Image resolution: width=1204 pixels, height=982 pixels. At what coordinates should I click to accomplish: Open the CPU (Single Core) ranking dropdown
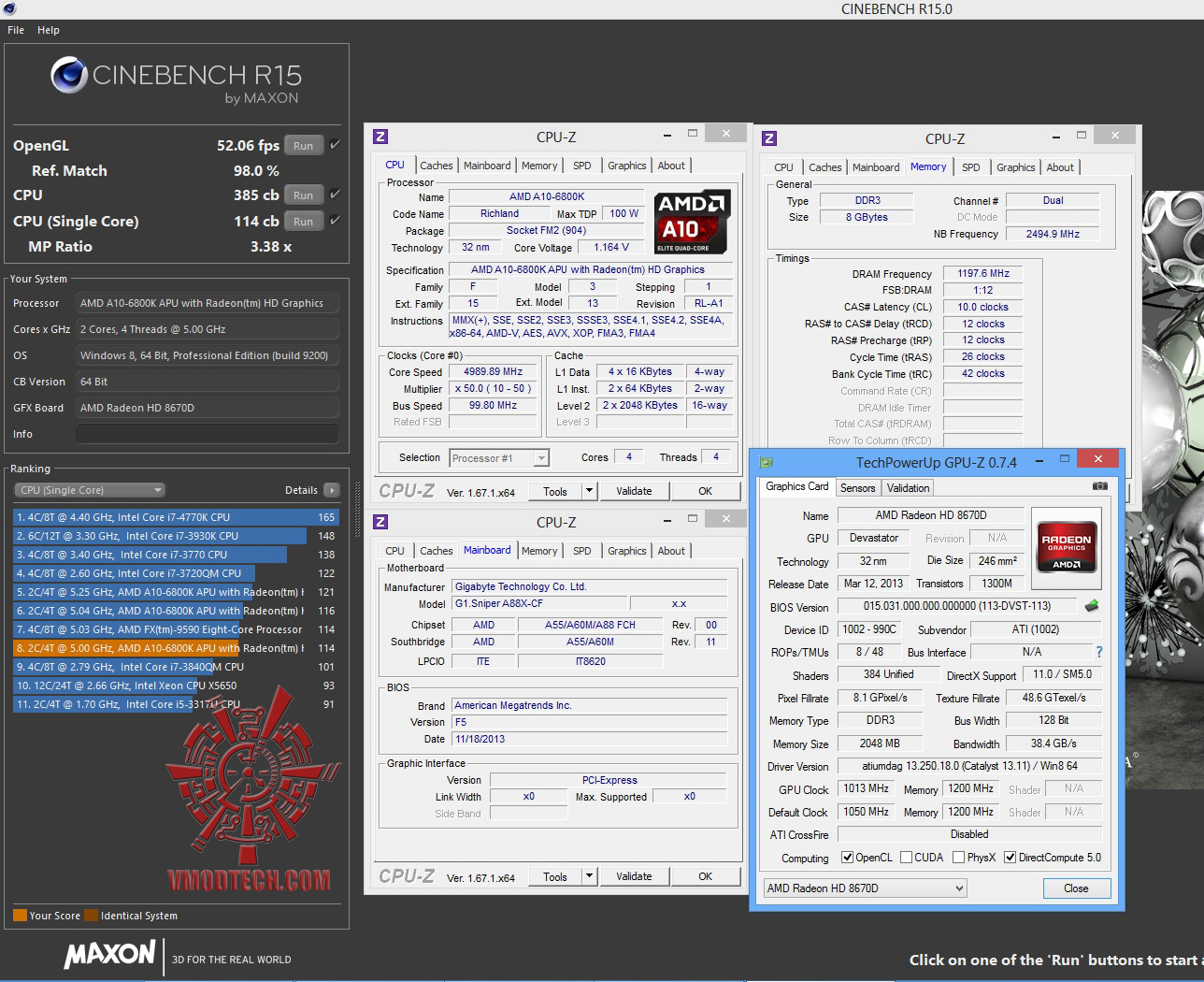click(x=90, y=490)
